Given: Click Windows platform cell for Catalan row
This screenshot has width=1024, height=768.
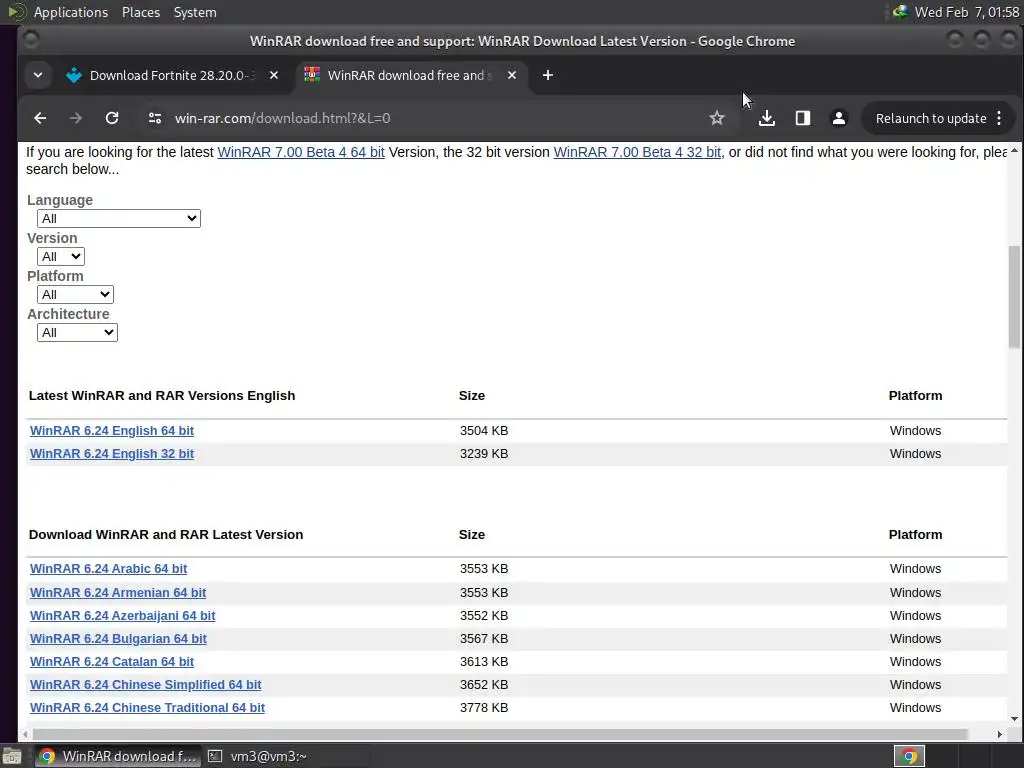Looking at the screenshot, I should click(x=915, y=662).
